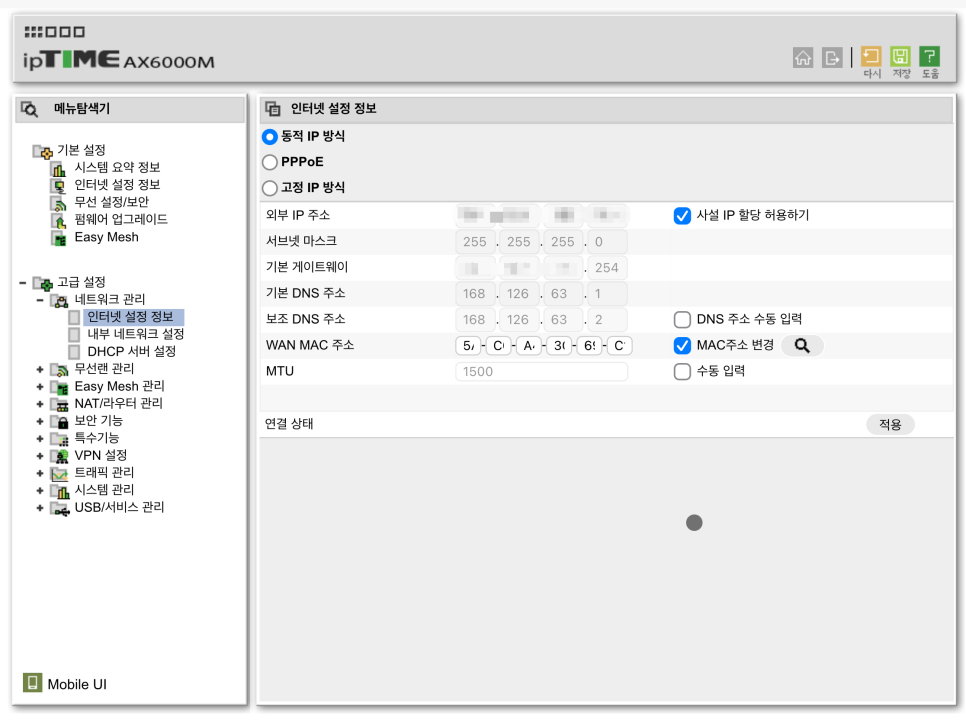This screenshot has height=720, width=966.
Task: Click the 네트워크 관리 folder icon
Action: pyautogui.click(x=59, y=301)
